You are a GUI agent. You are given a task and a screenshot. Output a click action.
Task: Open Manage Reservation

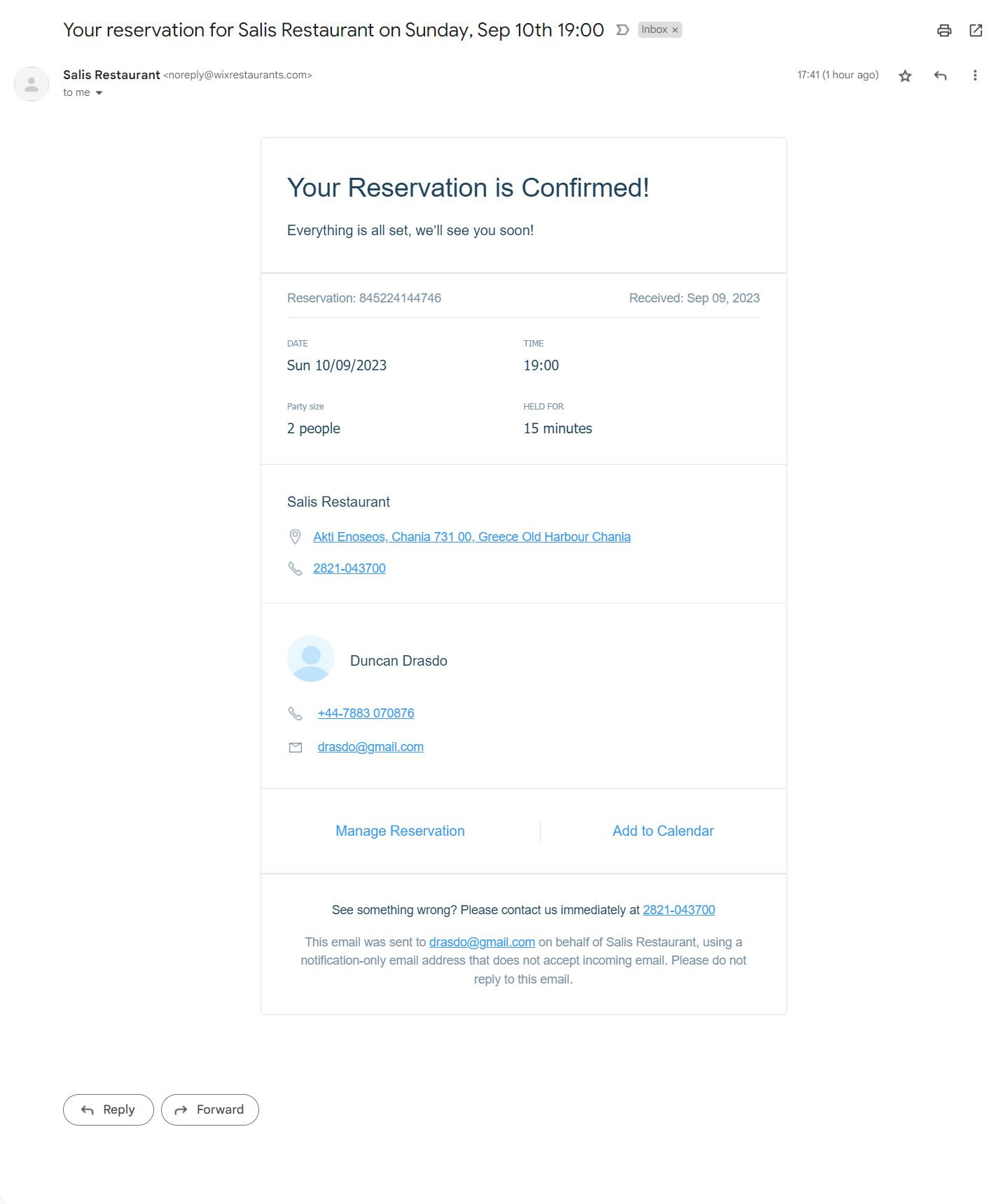pos(400,831)
